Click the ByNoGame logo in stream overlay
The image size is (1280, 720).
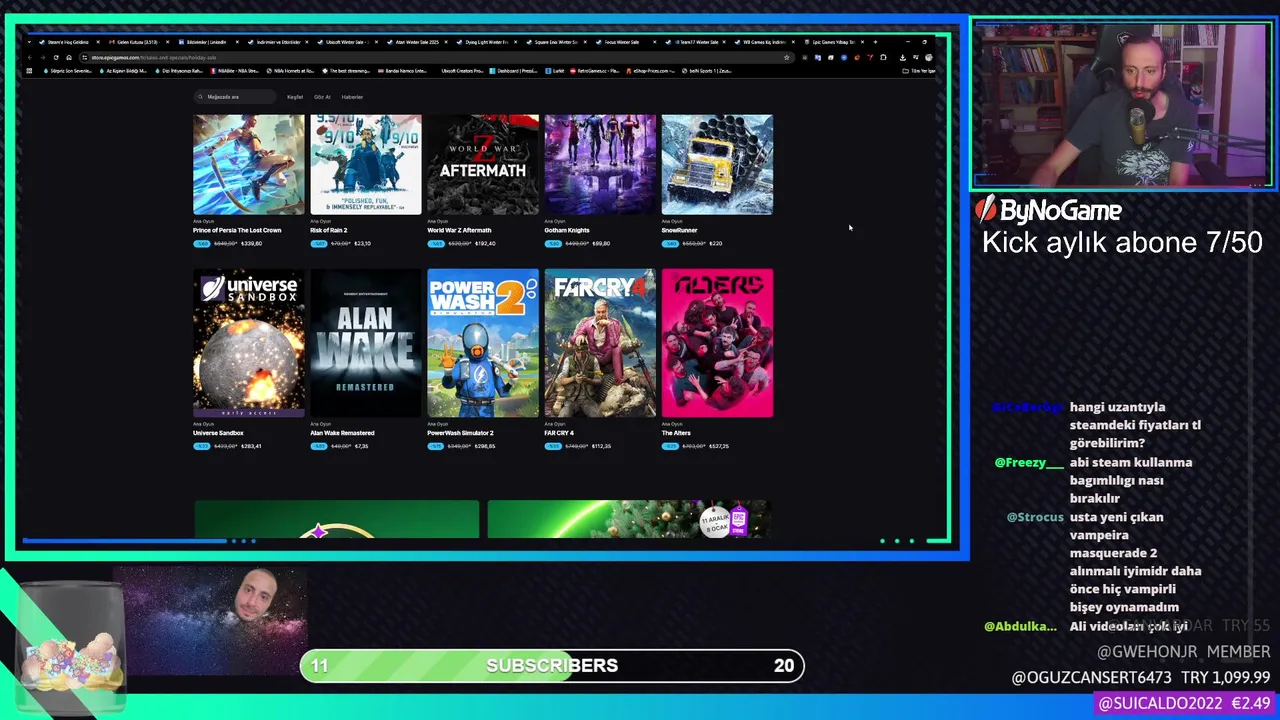[1048, 210]
